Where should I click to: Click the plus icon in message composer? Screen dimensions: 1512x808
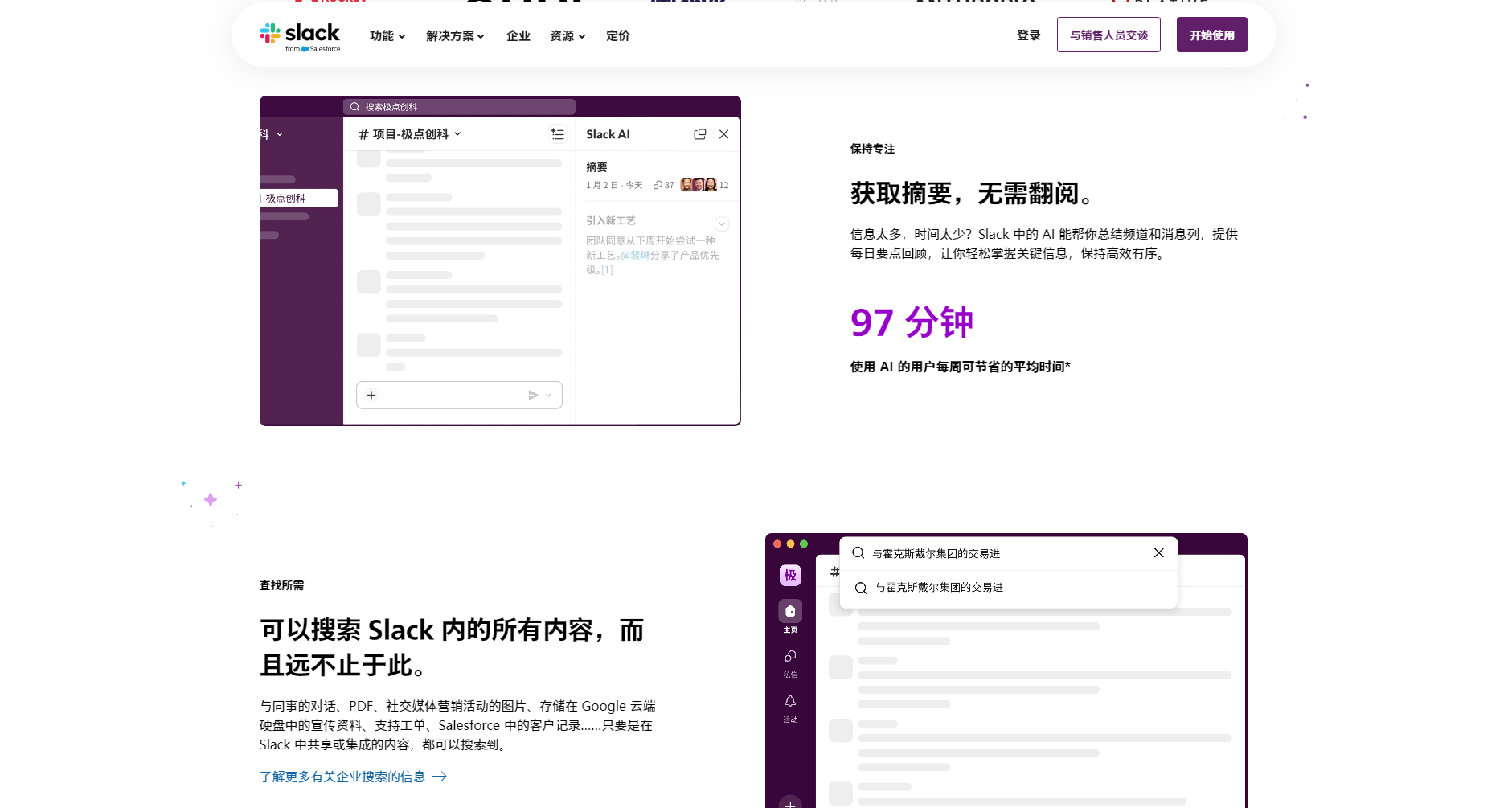tap(371, 395)
